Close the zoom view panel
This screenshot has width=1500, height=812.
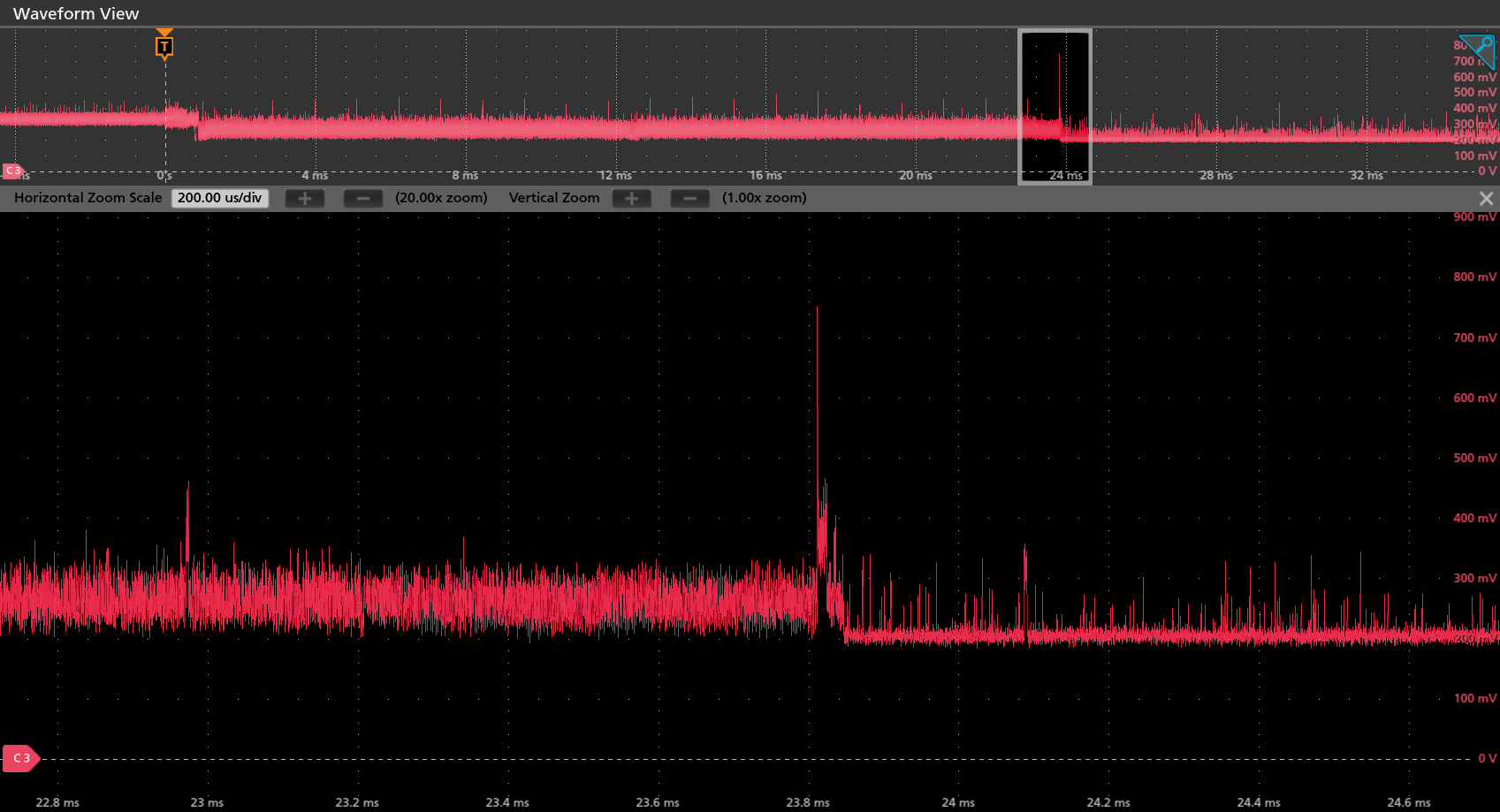pos(1486,199)
